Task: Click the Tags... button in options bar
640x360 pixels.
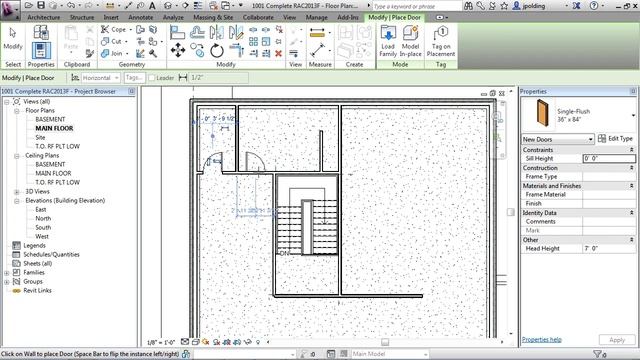Action: click(x=134, y=78)
